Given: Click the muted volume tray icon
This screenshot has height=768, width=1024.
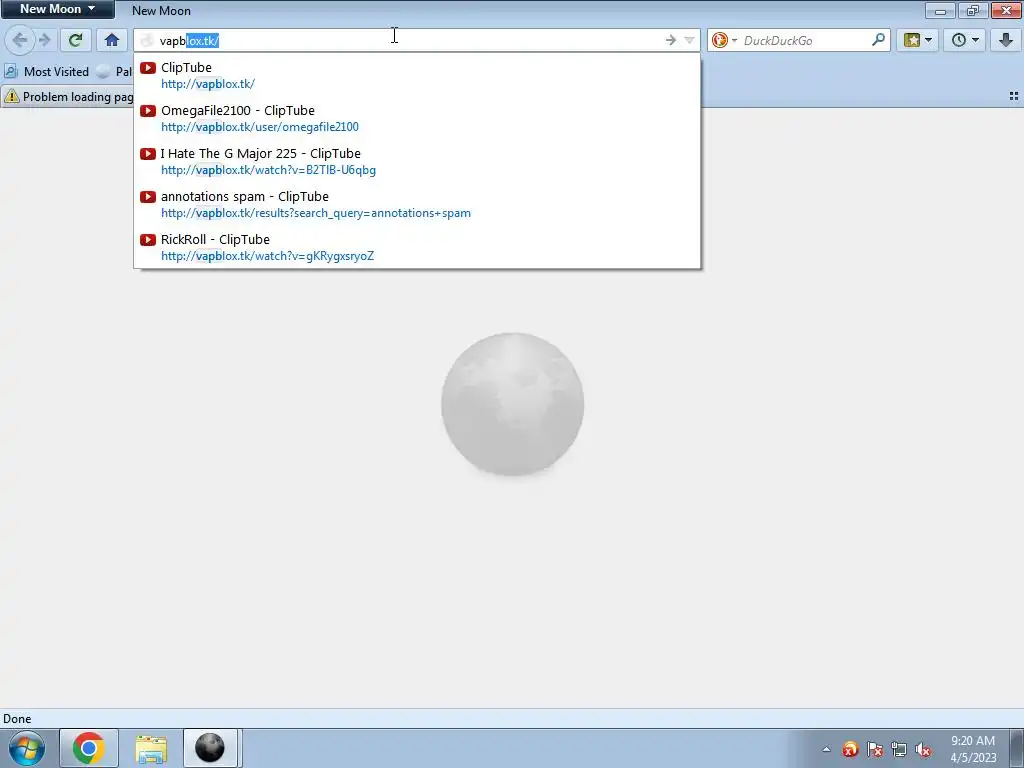Looking at the screenshot, I should coord(923,749).
